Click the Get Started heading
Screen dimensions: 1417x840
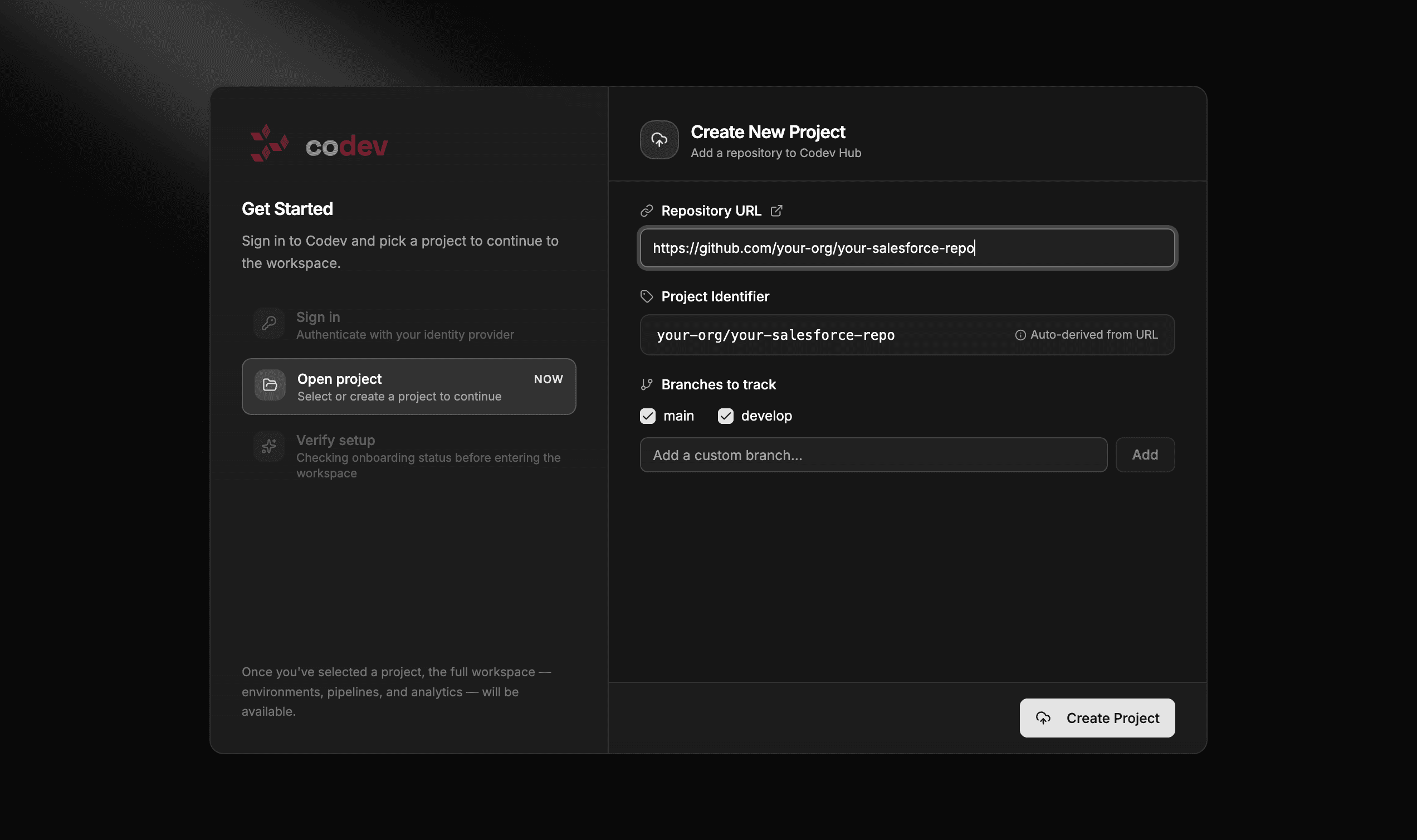pos(287,209)
